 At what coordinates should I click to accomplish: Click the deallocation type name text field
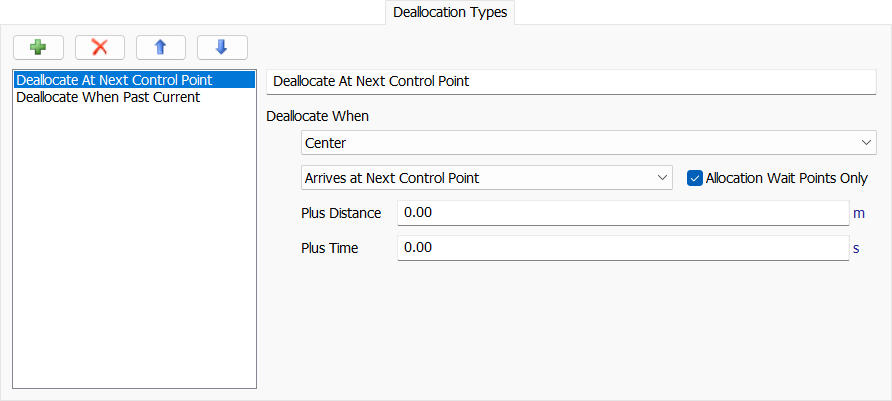click(570, 81)
